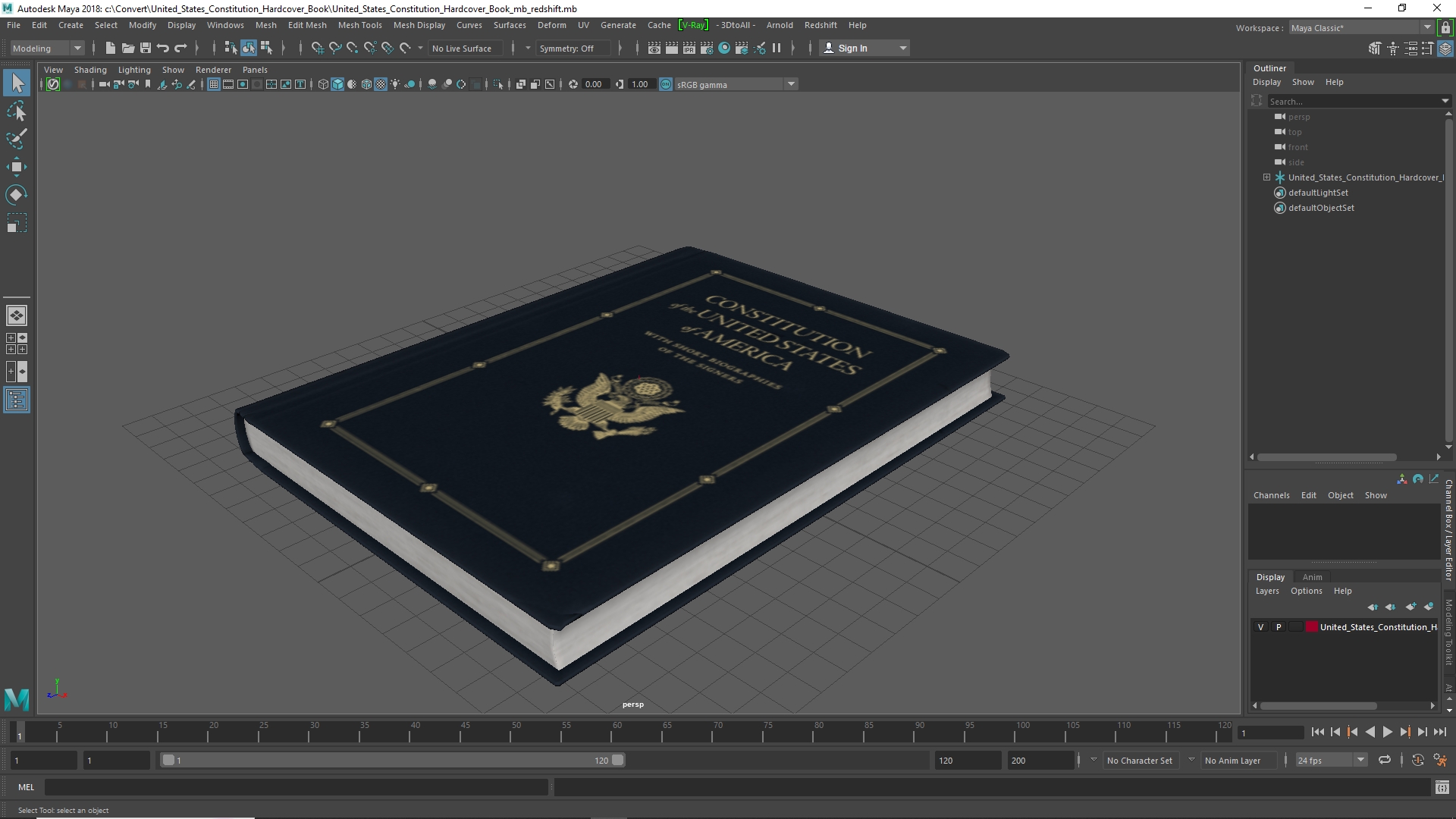The image size is (1456, 819).
Task: Toggle film gate display
Action: pyautogui.click(x=228, y=84)
